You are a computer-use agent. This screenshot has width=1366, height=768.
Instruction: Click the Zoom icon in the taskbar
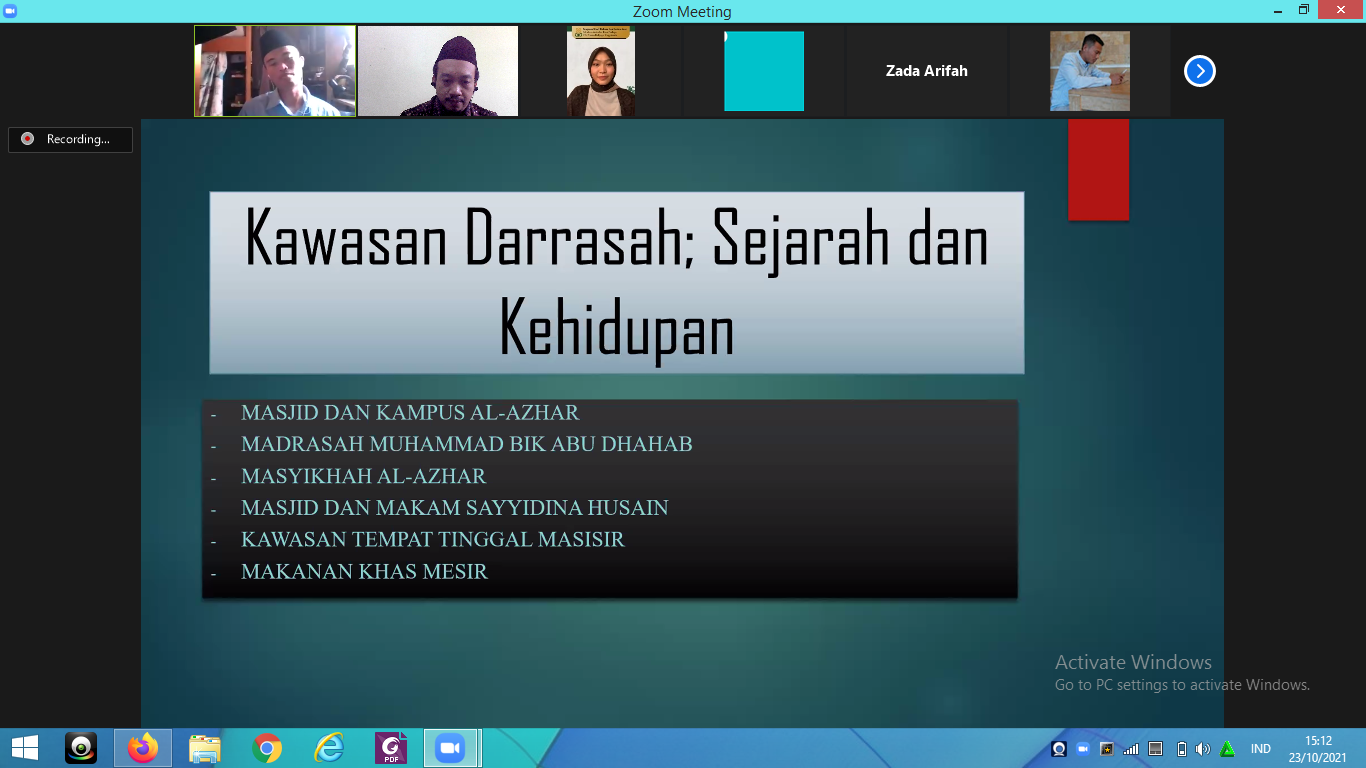(451, 748)
